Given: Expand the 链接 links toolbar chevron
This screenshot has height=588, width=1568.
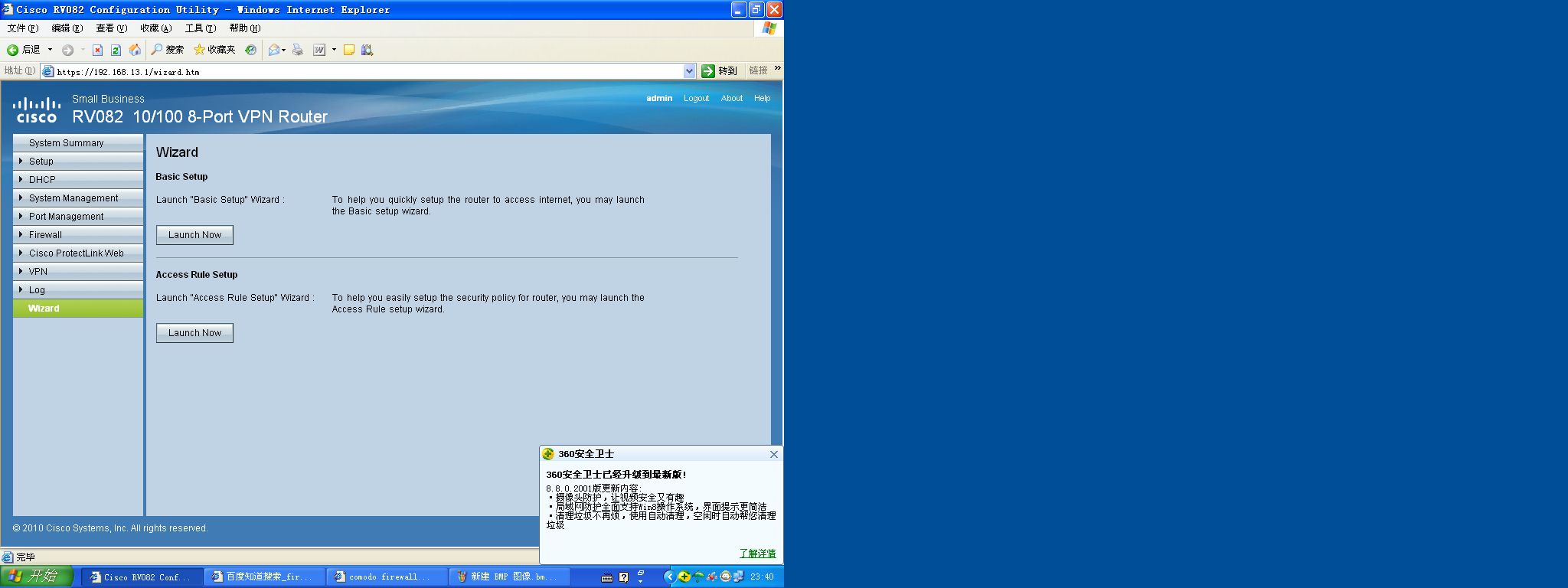Looking at the screenshot, I should (x=778, y=68).
